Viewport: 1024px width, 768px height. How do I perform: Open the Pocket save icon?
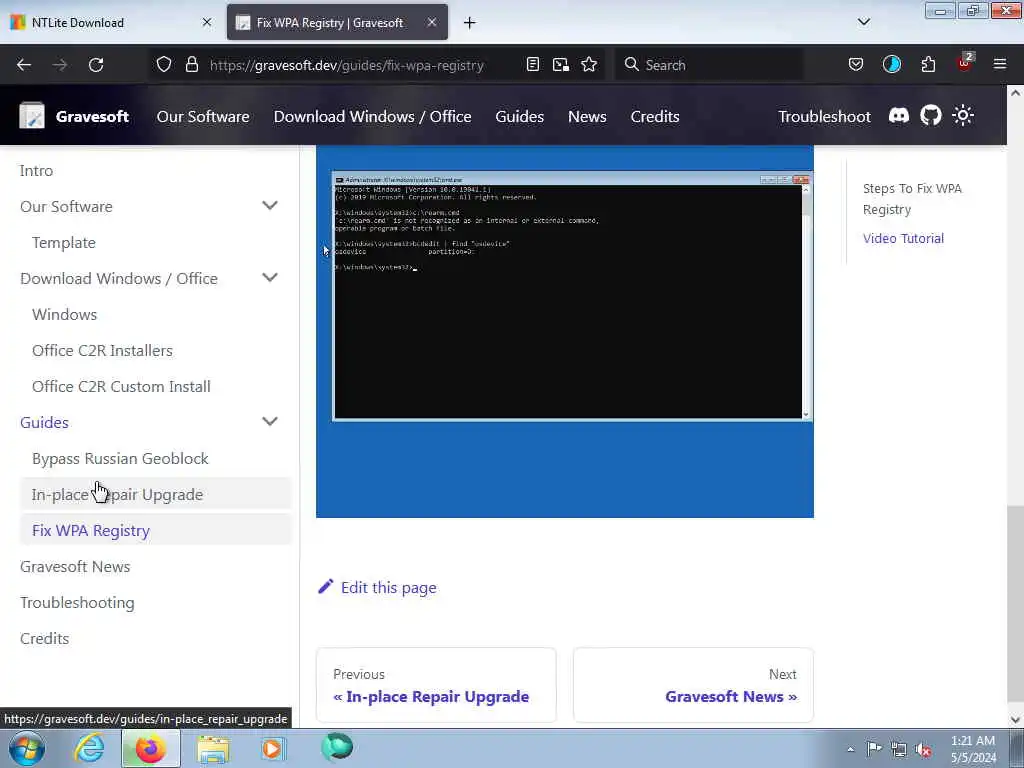coord(856,65)
